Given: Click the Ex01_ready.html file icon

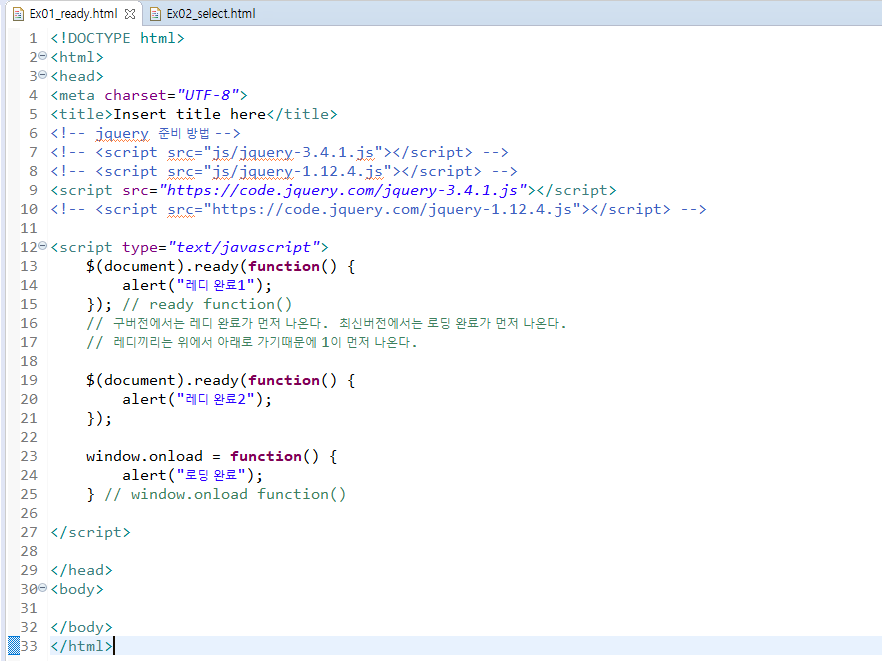Looking at the screenshot, I should coord(18,14).
